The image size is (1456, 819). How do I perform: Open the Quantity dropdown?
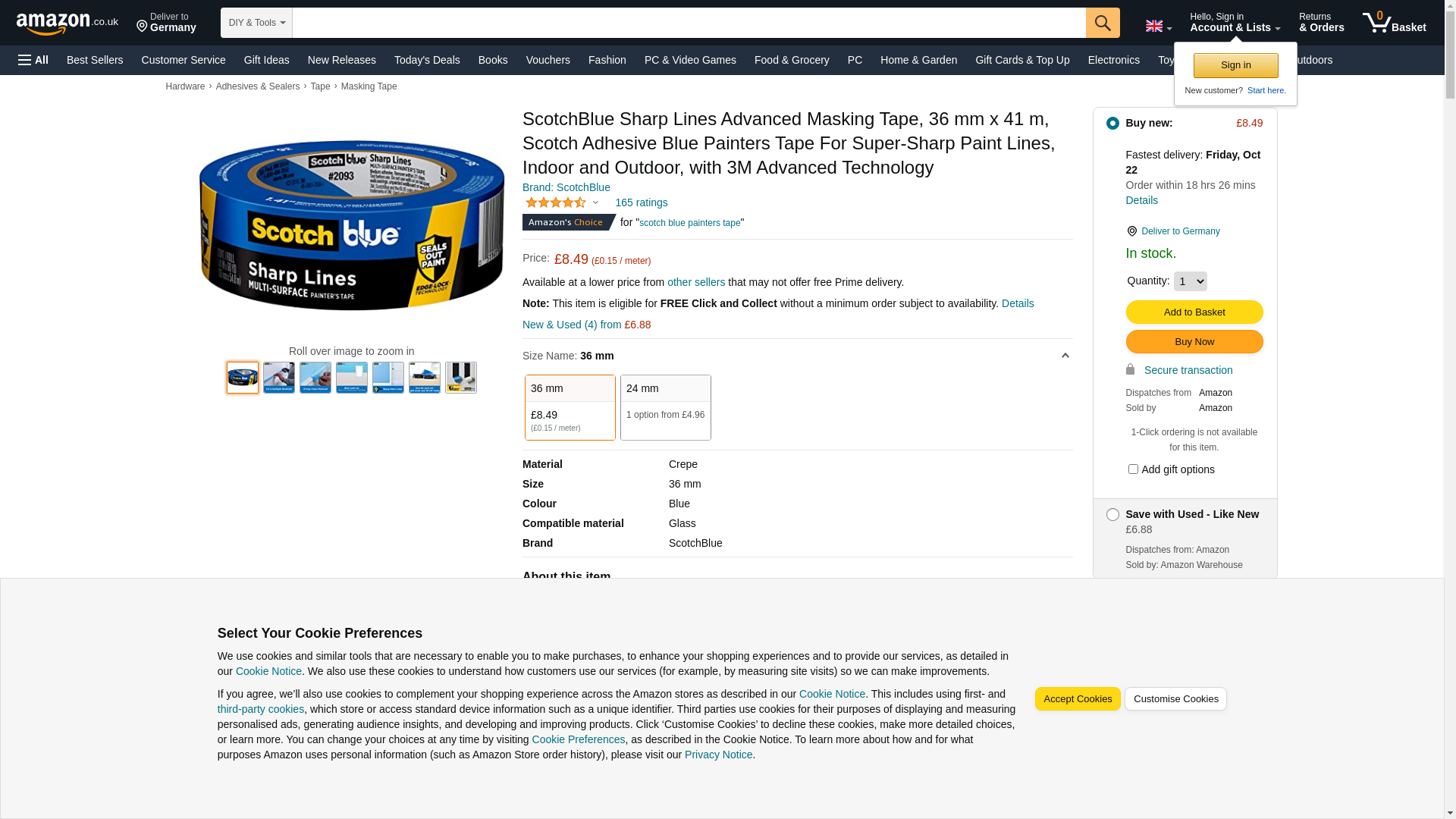click(1190, 281)
